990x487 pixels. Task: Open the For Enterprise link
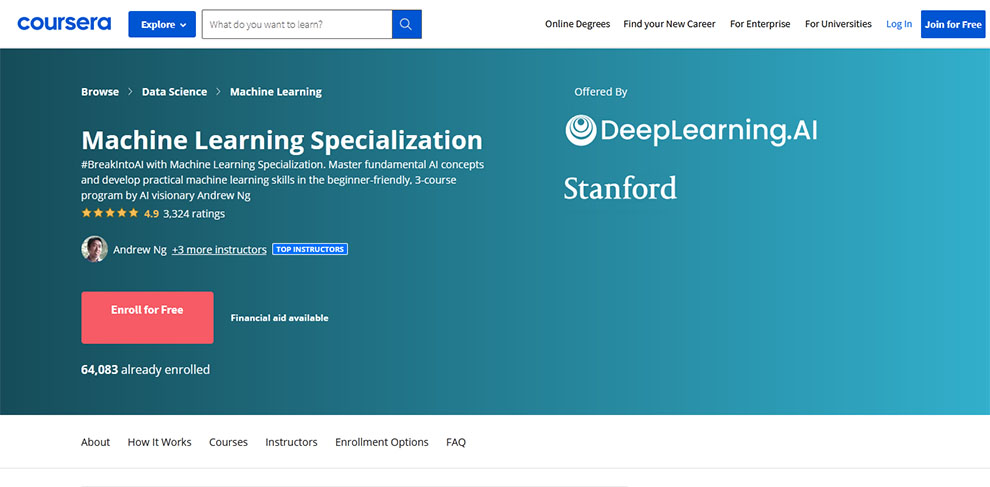(760, 24)
